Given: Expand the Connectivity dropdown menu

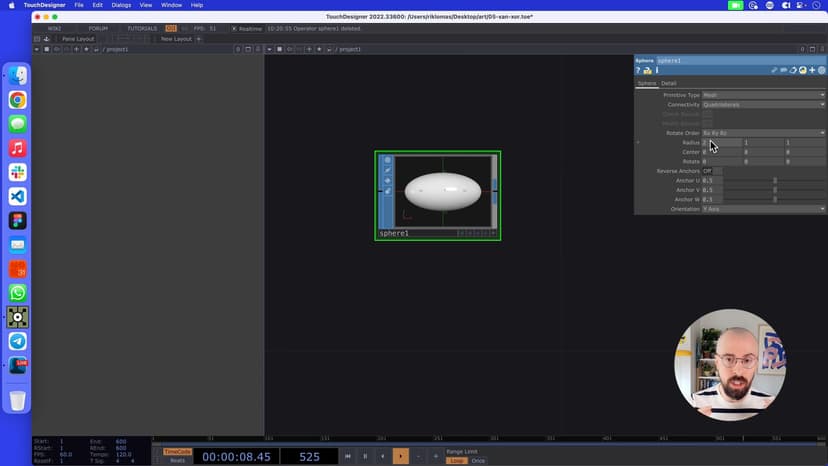Looking at the screenshot, I should (x=763, y=105).
